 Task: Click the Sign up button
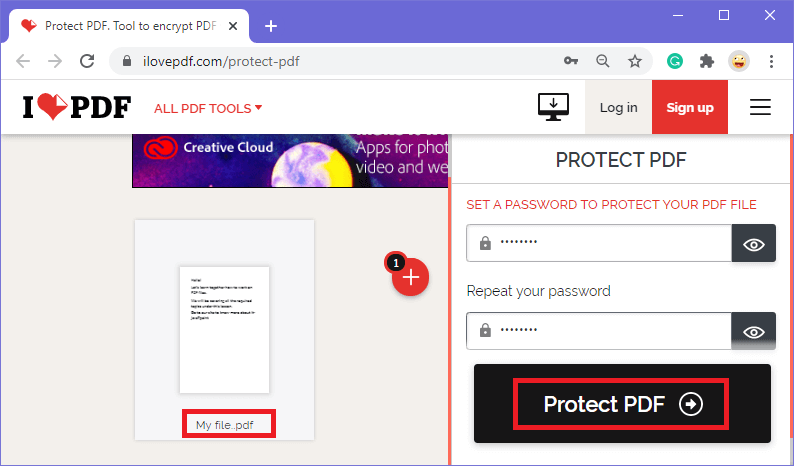(690, 107)
